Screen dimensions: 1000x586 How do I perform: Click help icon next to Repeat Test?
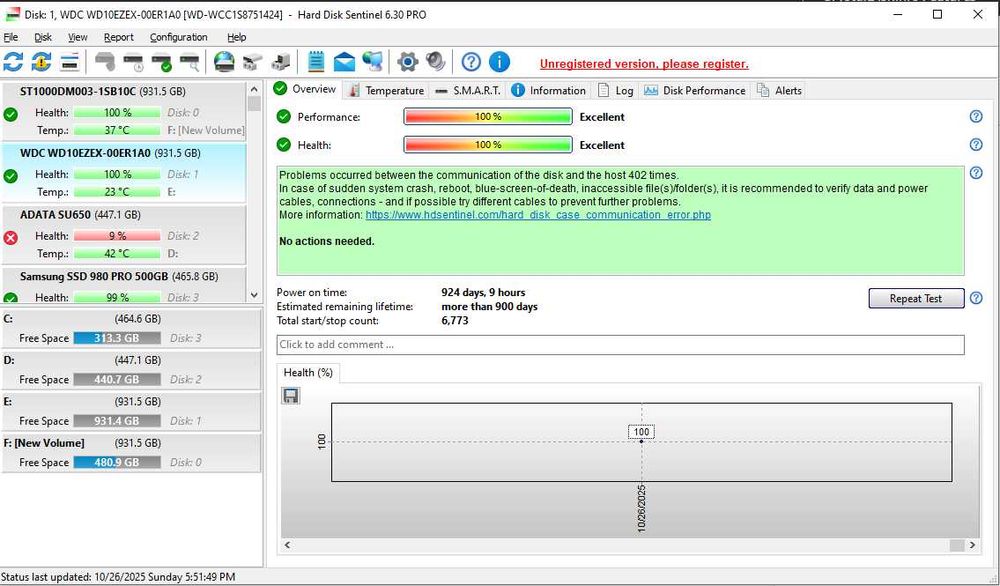(976, 298)
